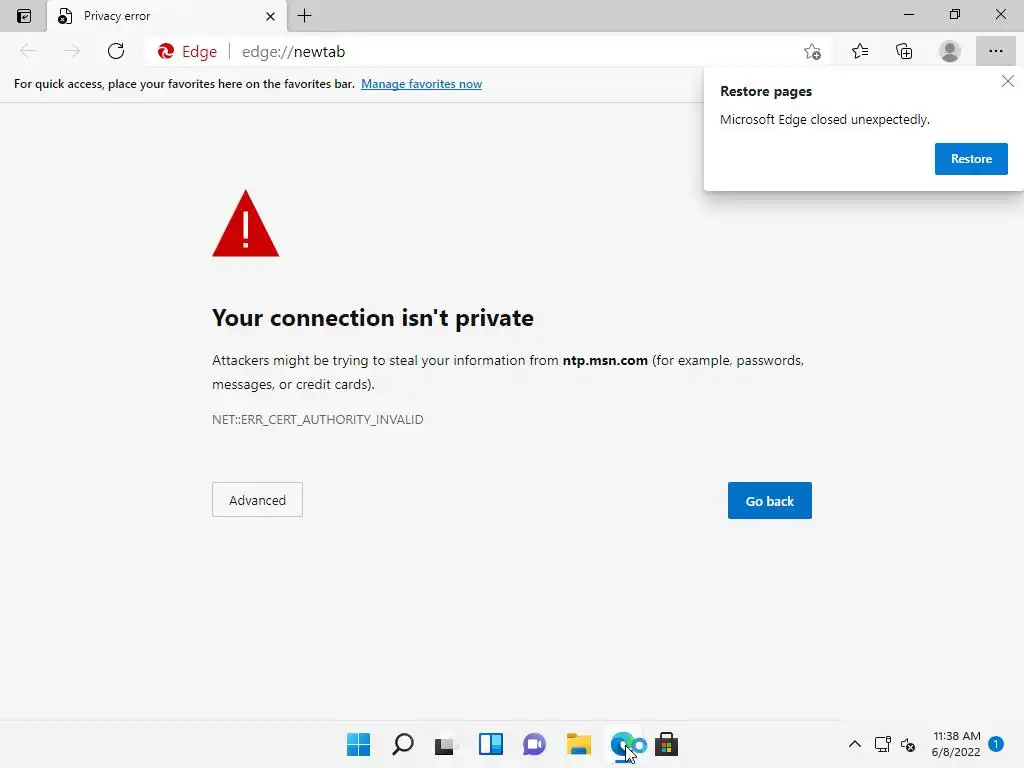Open Microsoft Store from the taskbar
Viewport: 1024px width, 768px height.
click(x=666, y=744)
